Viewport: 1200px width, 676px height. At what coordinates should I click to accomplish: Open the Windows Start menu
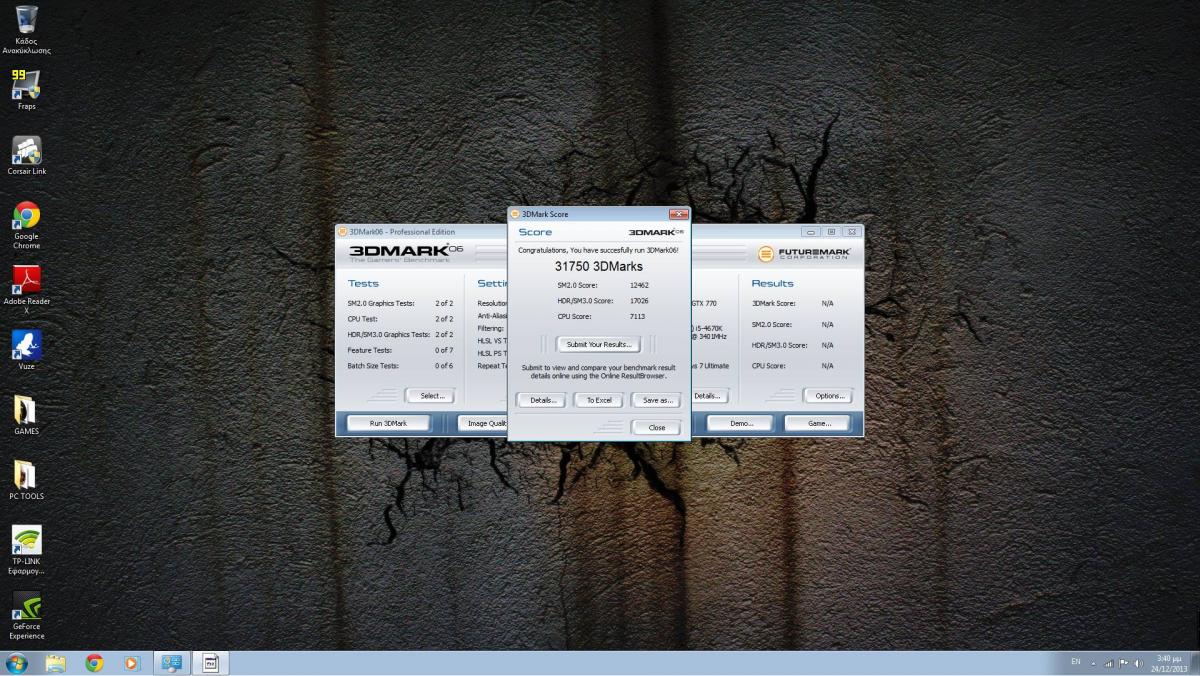[x=16, y=663]
